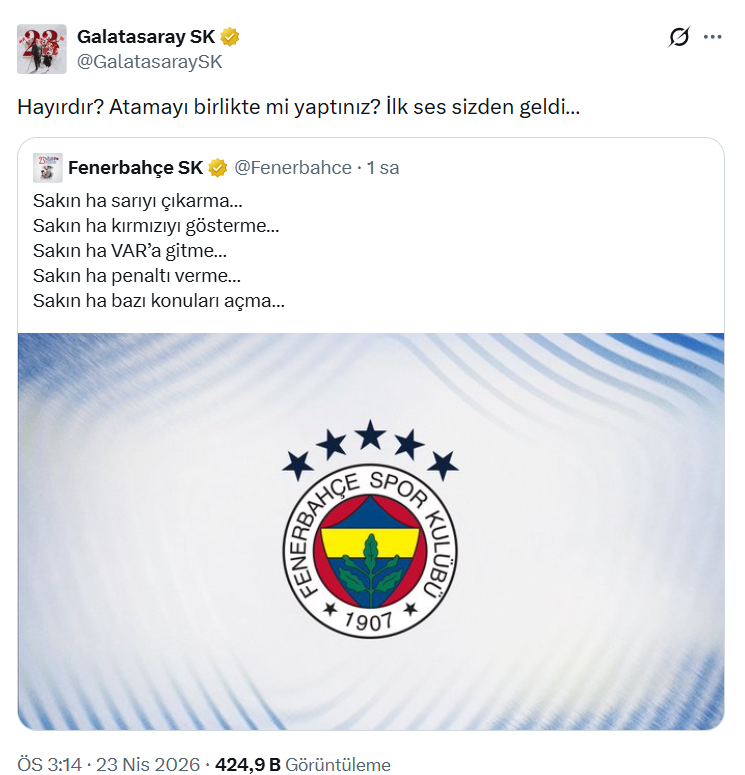View the quoted Fenerbahçe image full size
This screenshot has width=745, height=775.
tap(371, 531)
